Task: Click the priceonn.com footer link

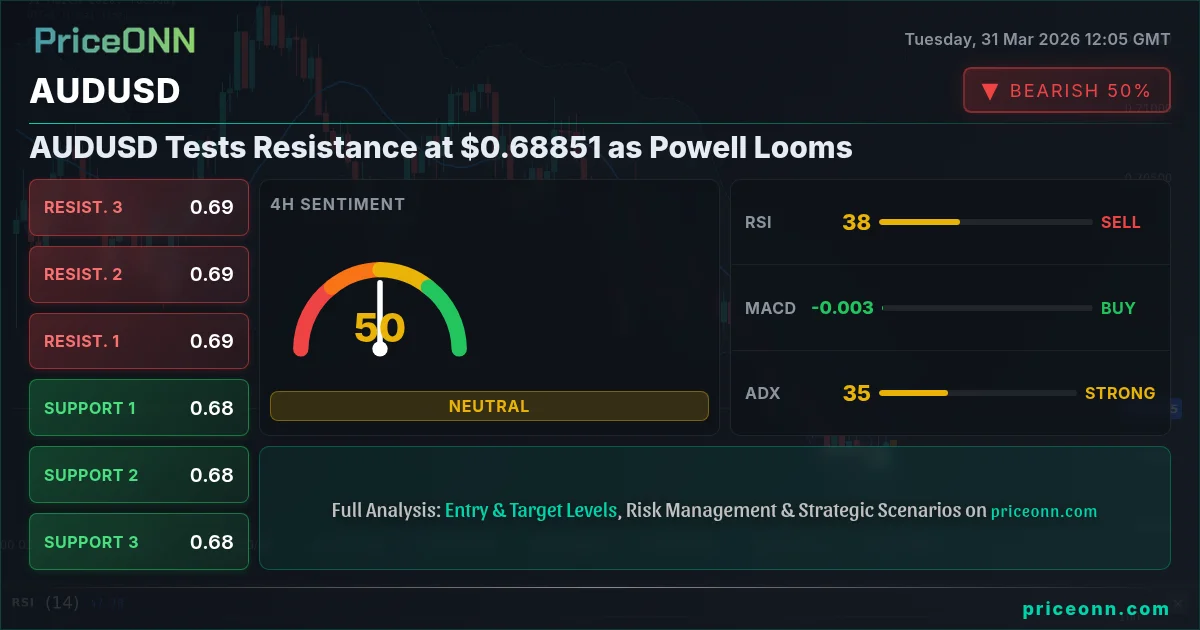Action: click(1096, 609)
